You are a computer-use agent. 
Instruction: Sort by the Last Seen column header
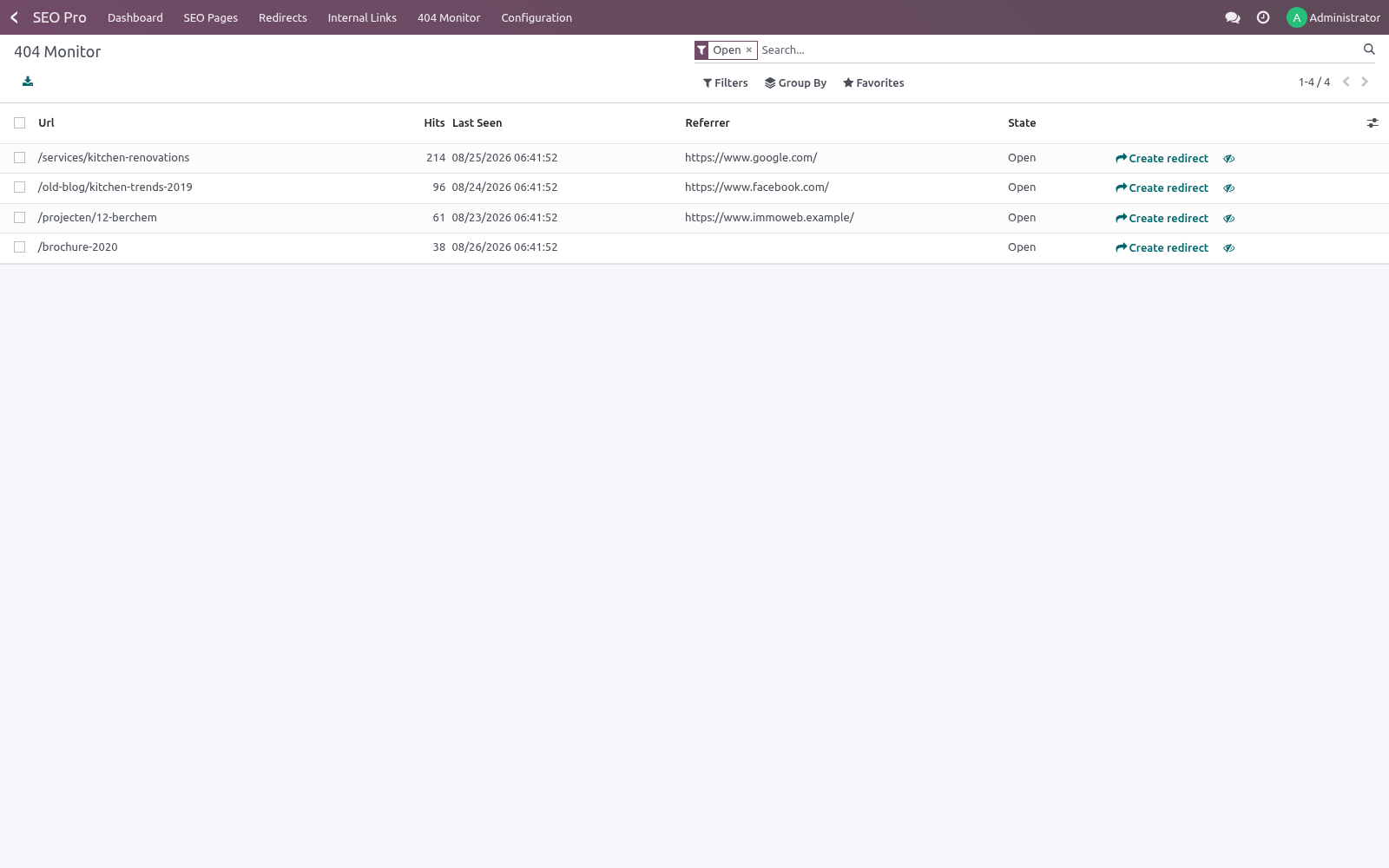click(477, 123)
